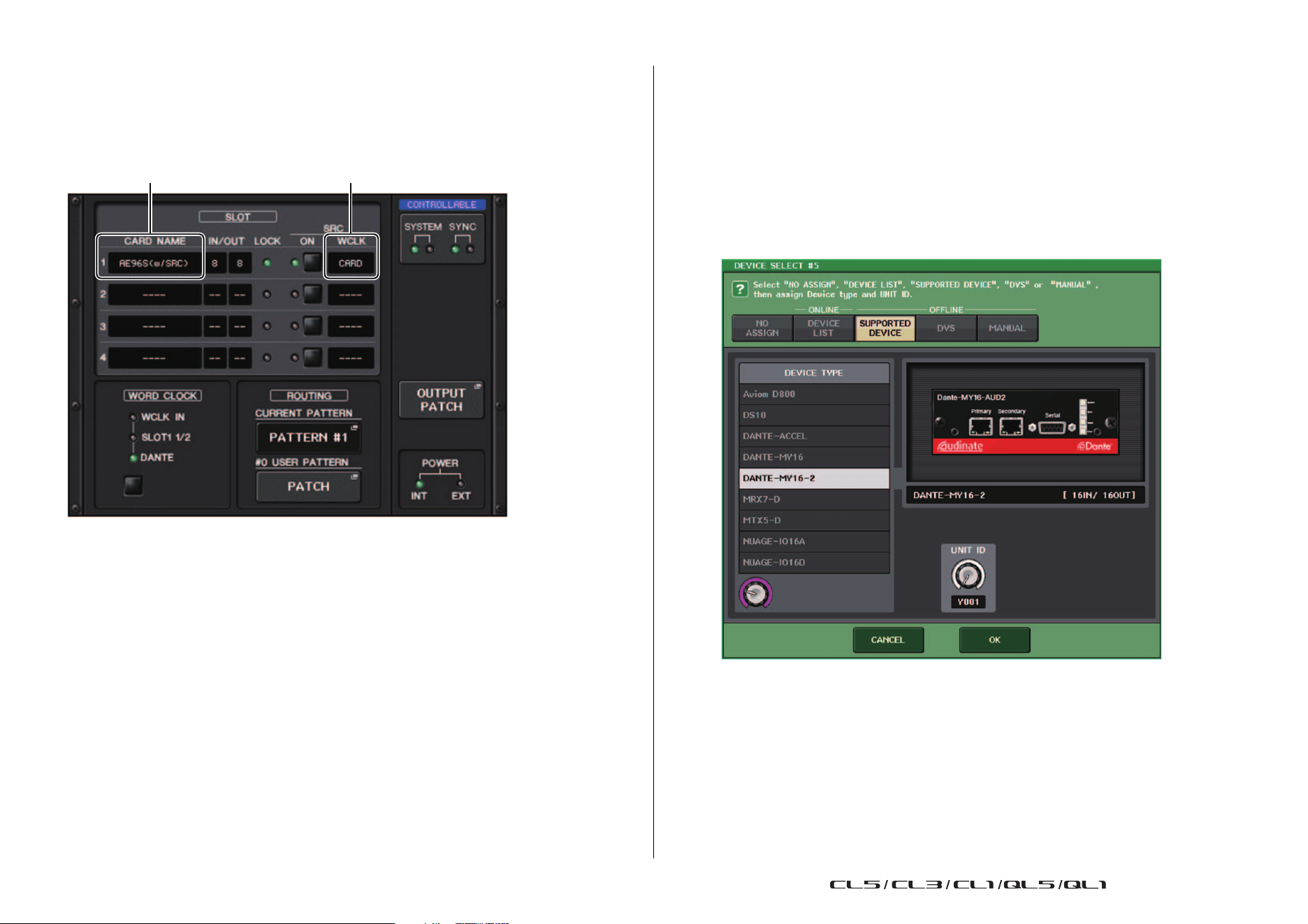
Task: Pick NUAGE-IO16A from the list
Action: (814, 541)
